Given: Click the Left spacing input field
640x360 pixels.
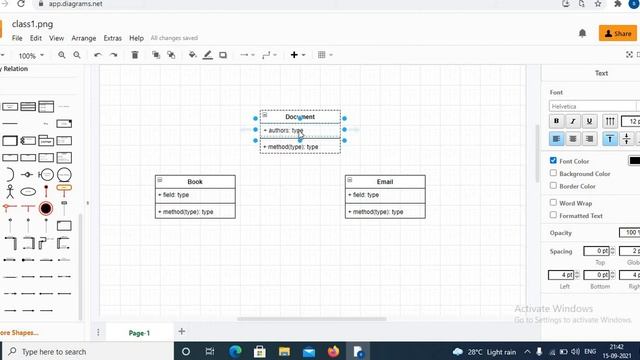Looking at the screenshot, I should coord(561,275).
